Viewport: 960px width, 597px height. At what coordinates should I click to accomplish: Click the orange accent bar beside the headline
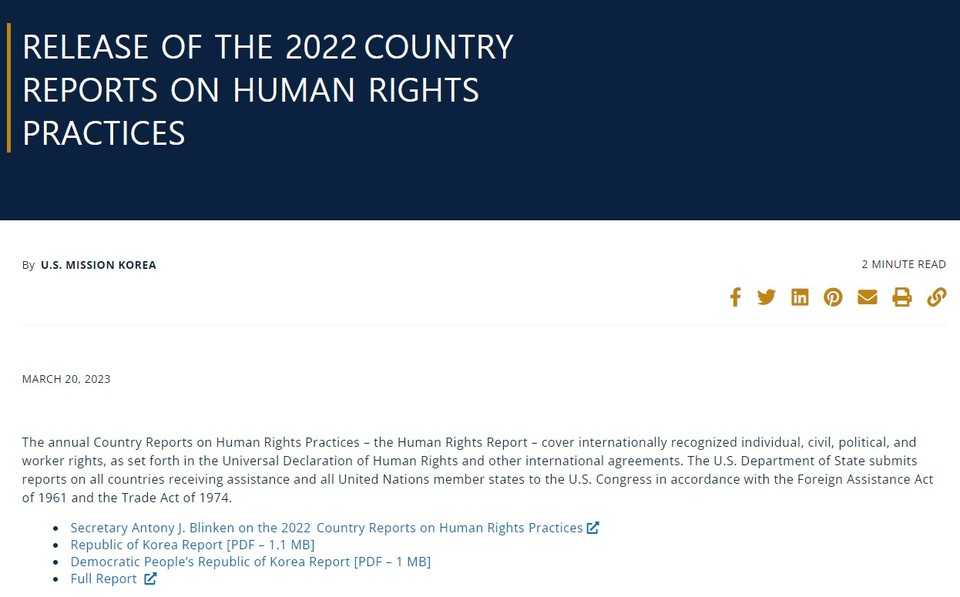(9, 89)
